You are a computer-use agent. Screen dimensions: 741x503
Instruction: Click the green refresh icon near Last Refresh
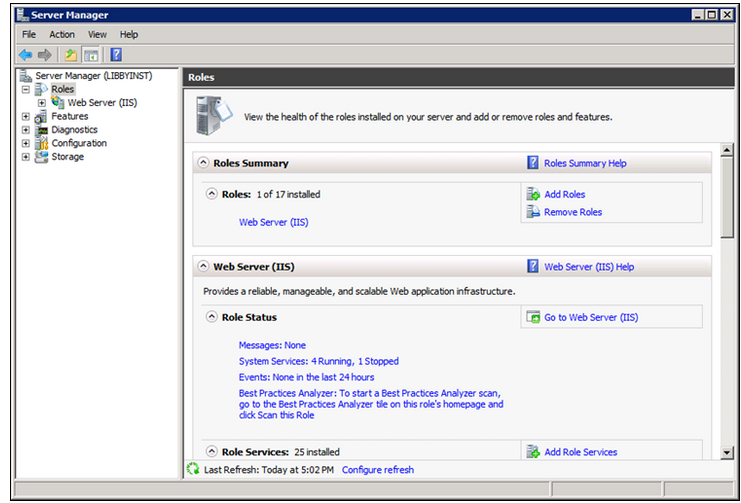(194, 469)
